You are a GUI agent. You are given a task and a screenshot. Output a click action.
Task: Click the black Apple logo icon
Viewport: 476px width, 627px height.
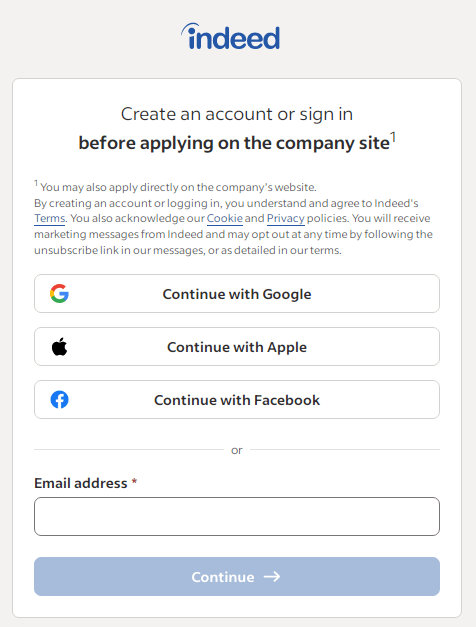[x=59, y=347]
